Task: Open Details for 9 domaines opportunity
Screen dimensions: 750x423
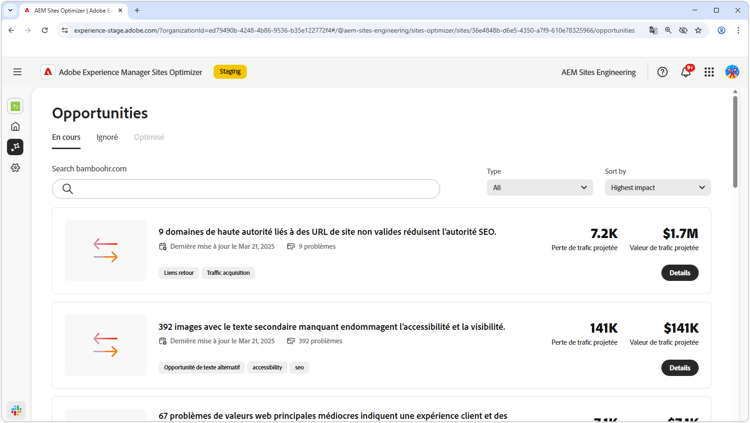Action: 679,273
